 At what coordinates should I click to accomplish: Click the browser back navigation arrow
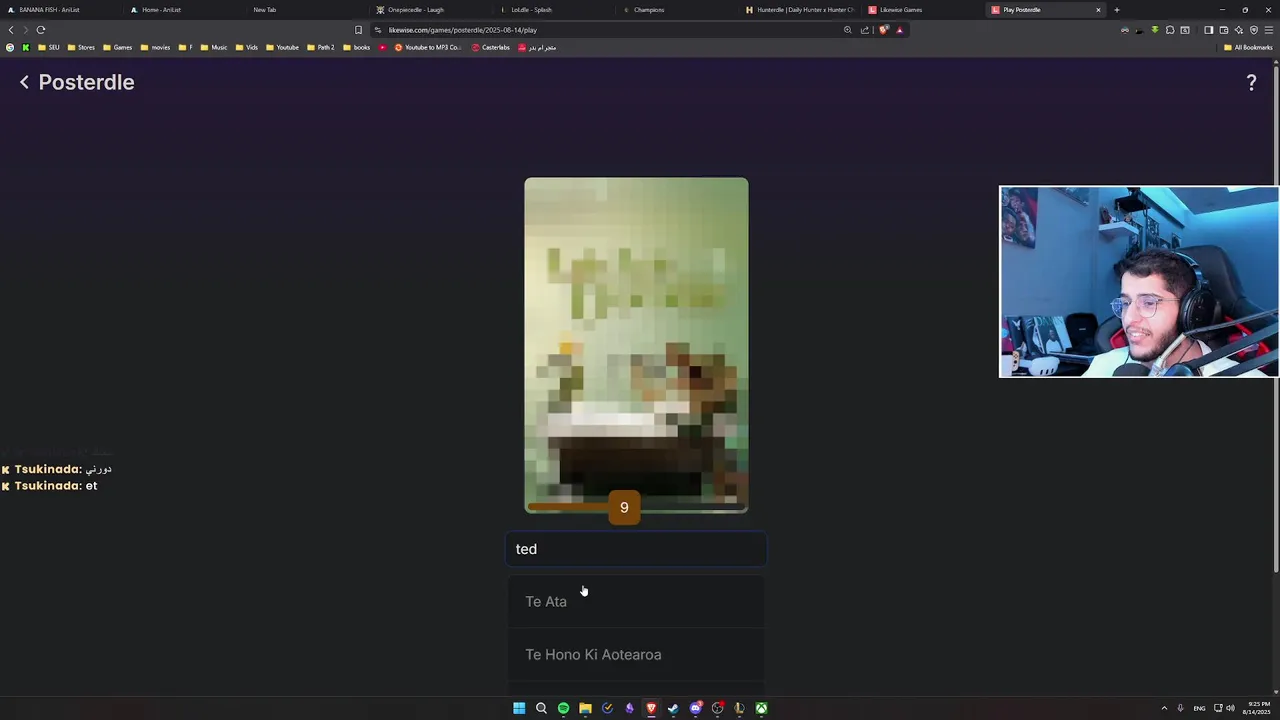11,30
